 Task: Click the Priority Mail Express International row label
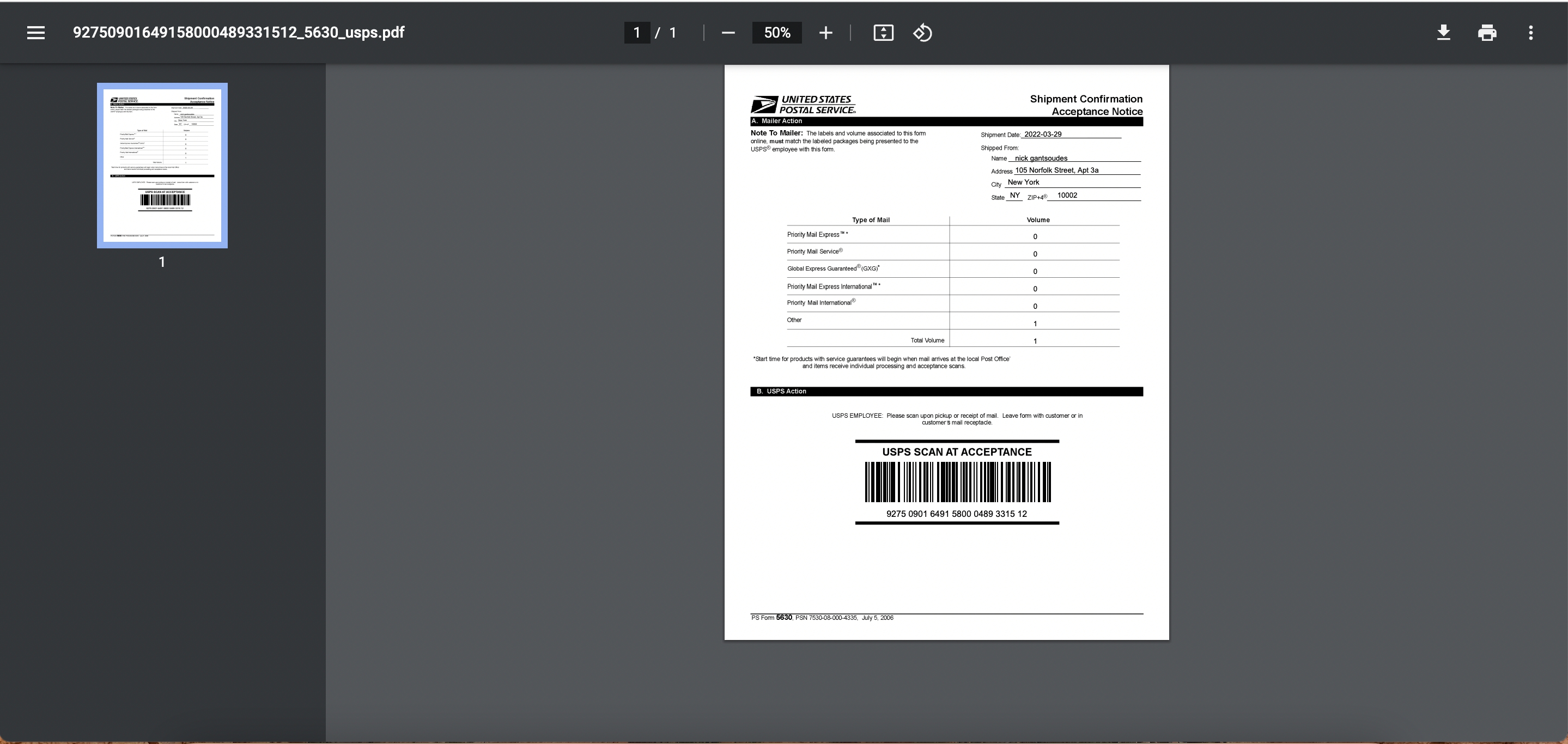point(833,286)
